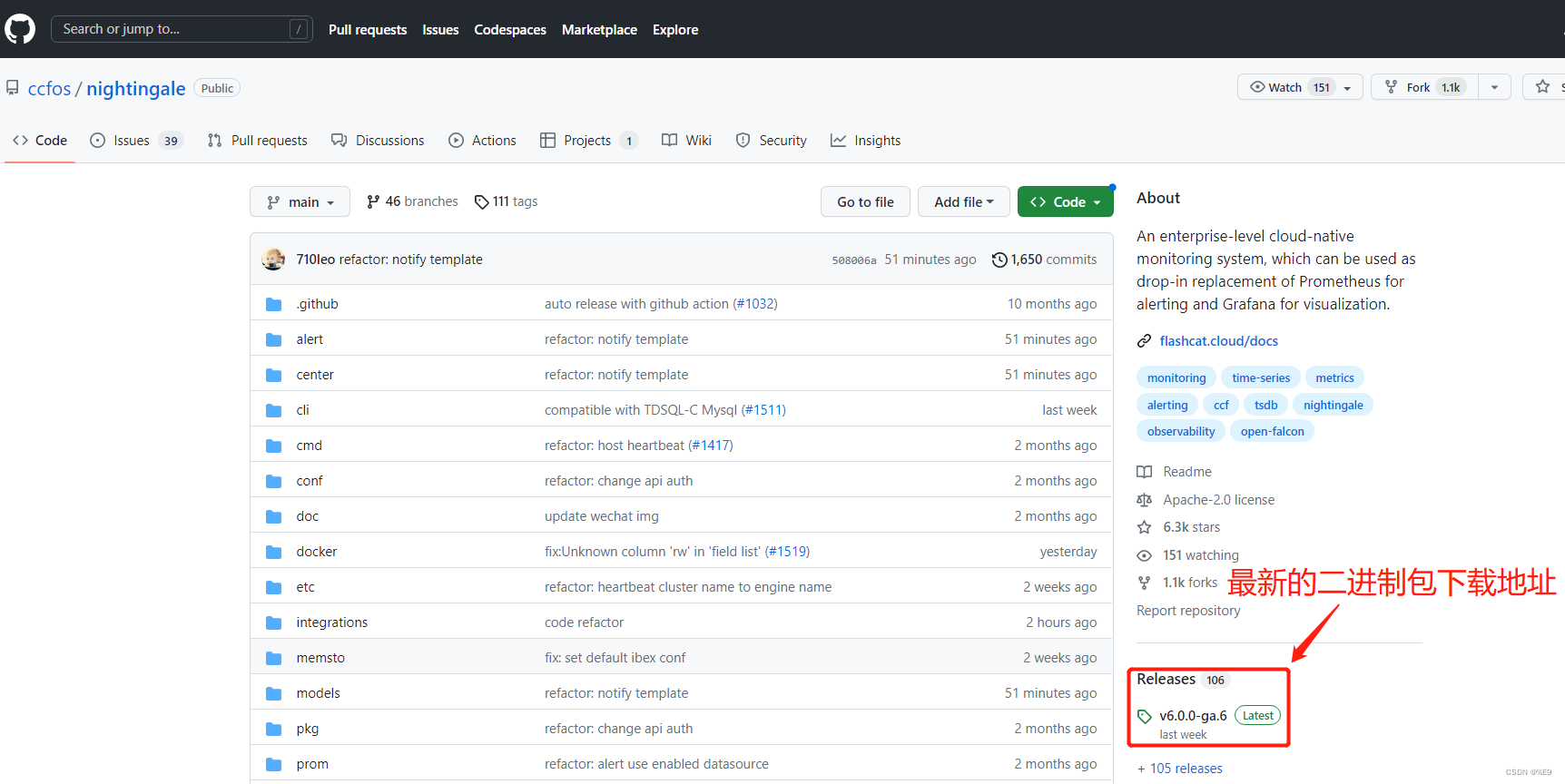Screen dimensions: 1565x784
Task: Click the memsto folder icon
Action: pyautogui.click(x=273, y=658)
